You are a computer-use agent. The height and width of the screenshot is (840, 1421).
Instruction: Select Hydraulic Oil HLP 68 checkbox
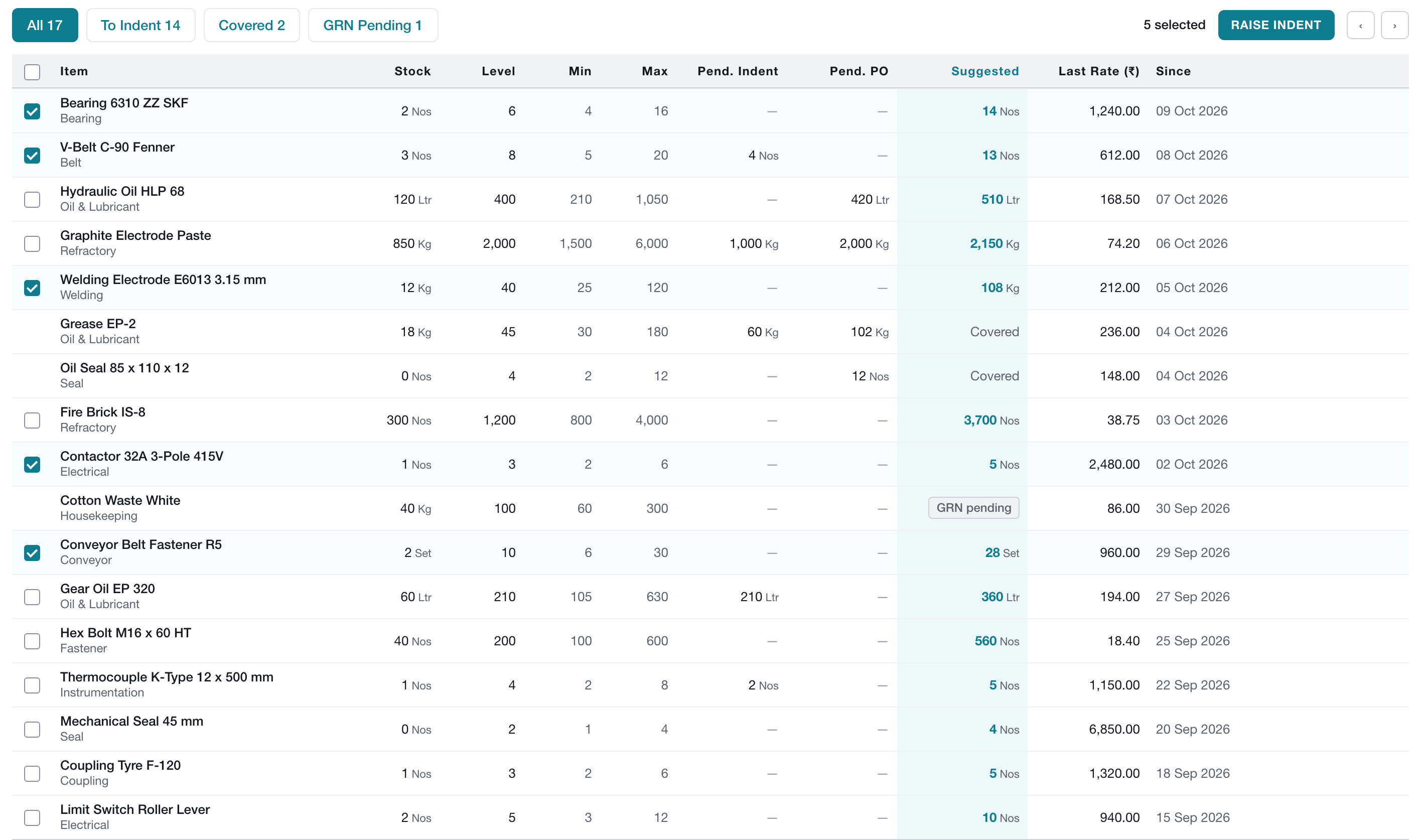coord(32,199)
